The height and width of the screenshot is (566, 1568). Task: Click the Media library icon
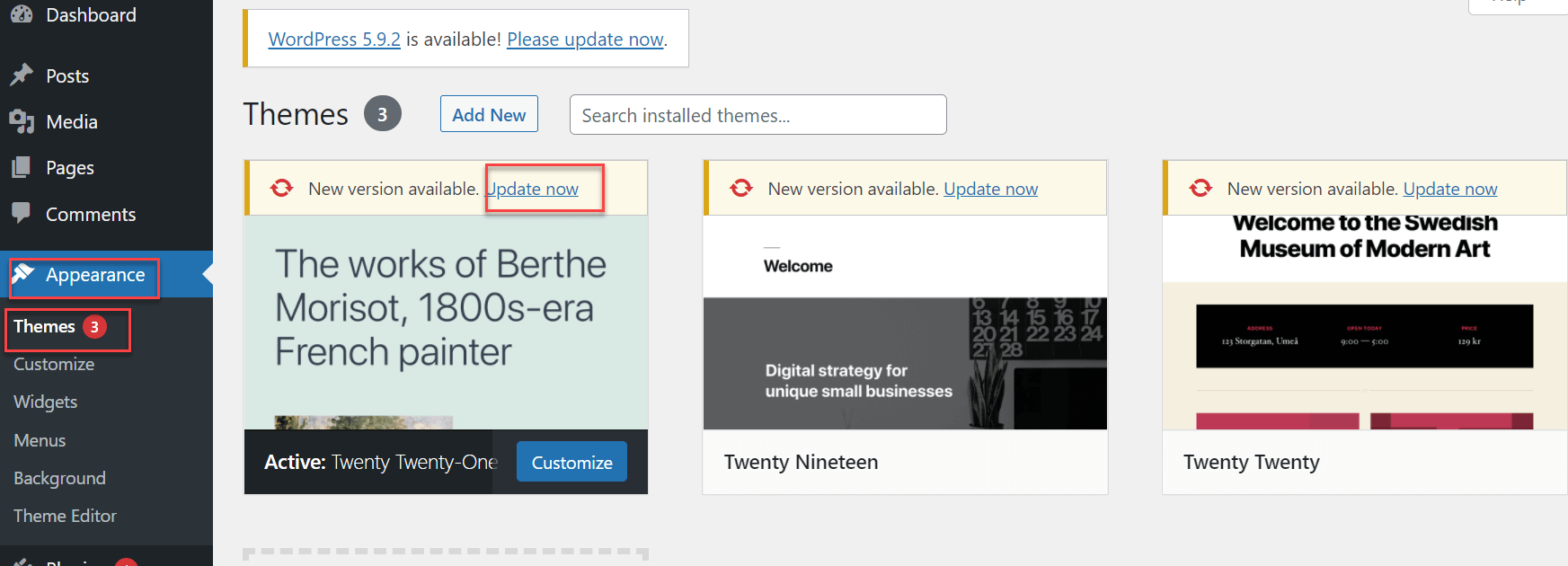click(x=21, y=121)
